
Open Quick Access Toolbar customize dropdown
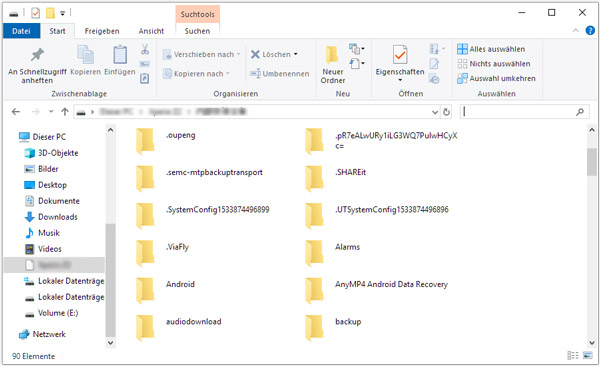click(x=62, y=13)
